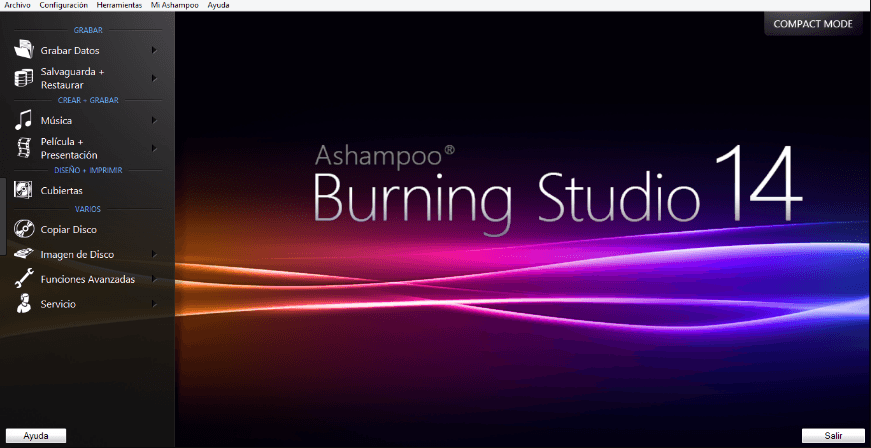Click the Salir button to exit
The image size is (871, 448).
coord(833,436)
